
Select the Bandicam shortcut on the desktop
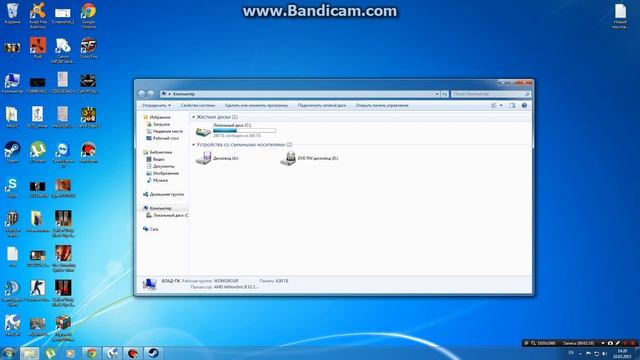(88, 152)
